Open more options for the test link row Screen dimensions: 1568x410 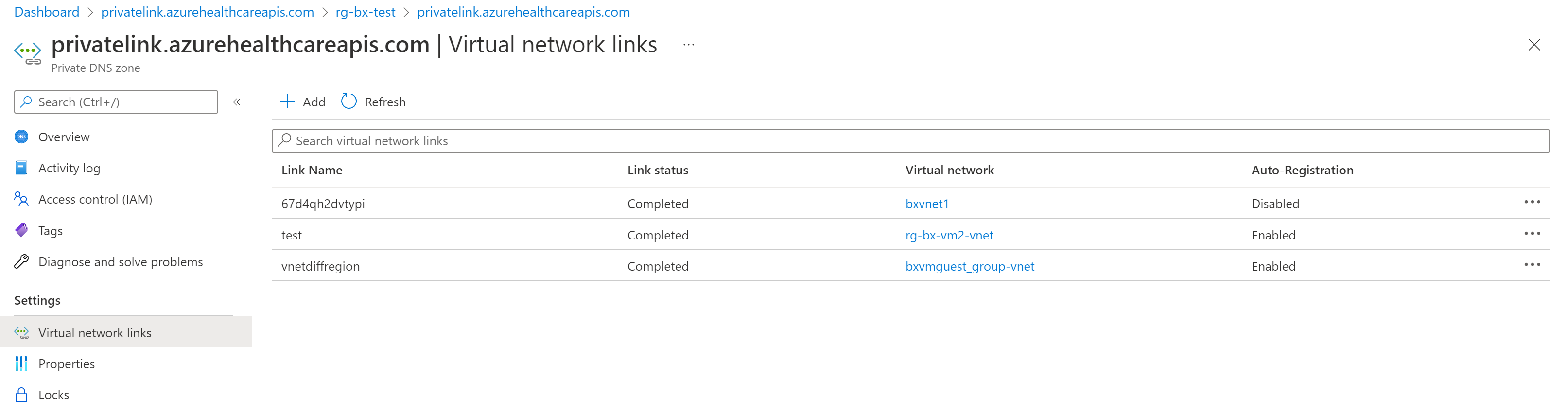1532,234
